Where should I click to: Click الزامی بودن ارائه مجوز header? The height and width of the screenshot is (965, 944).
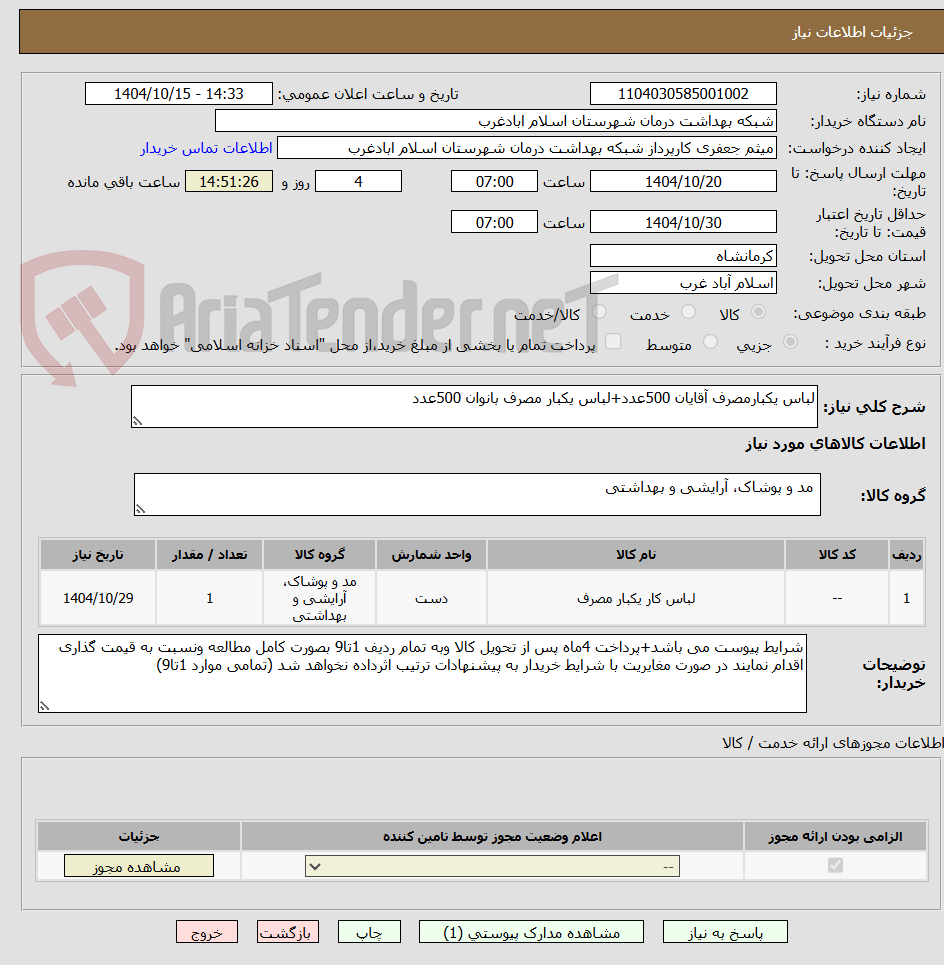835,836
